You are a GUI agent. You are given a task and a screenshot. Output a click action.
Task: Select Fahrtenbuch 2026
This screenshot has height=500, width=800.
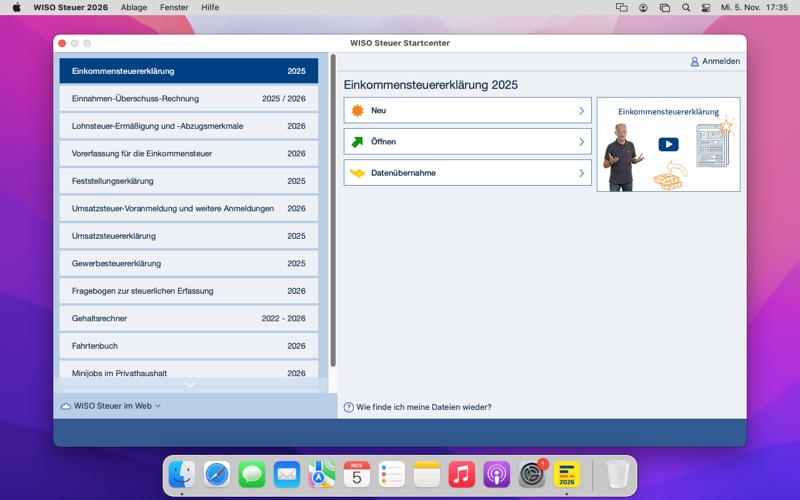tap(189, 346)
